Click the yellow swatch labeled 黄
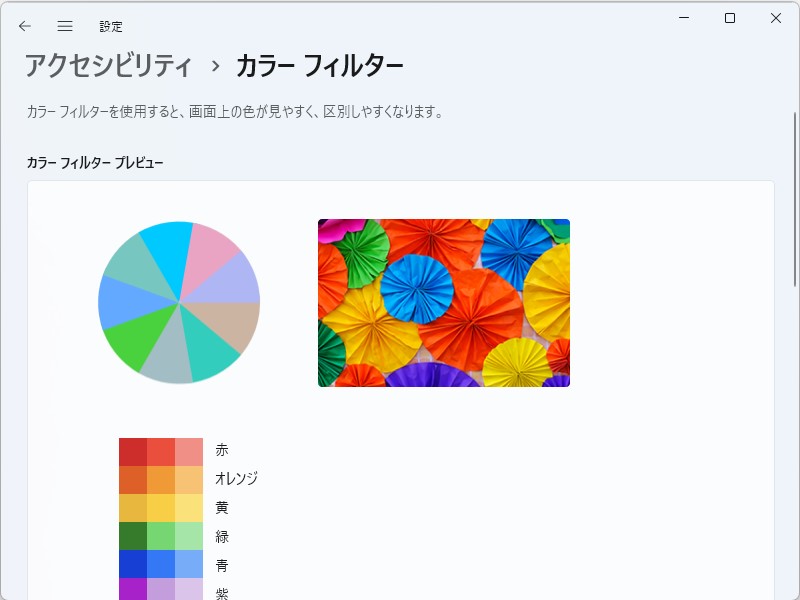The height and width of the screenshot is (600, 800). [160, 508]
